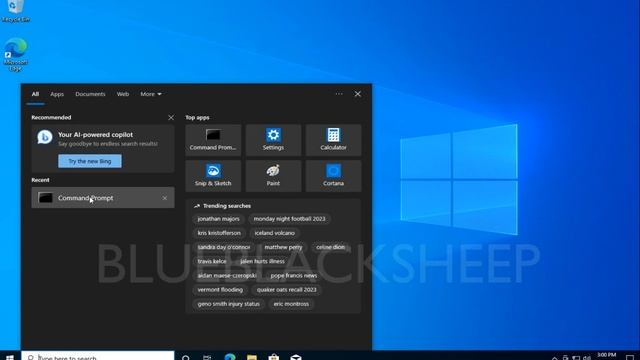Open Command Prompt tile in Top apps

(213, 140)
